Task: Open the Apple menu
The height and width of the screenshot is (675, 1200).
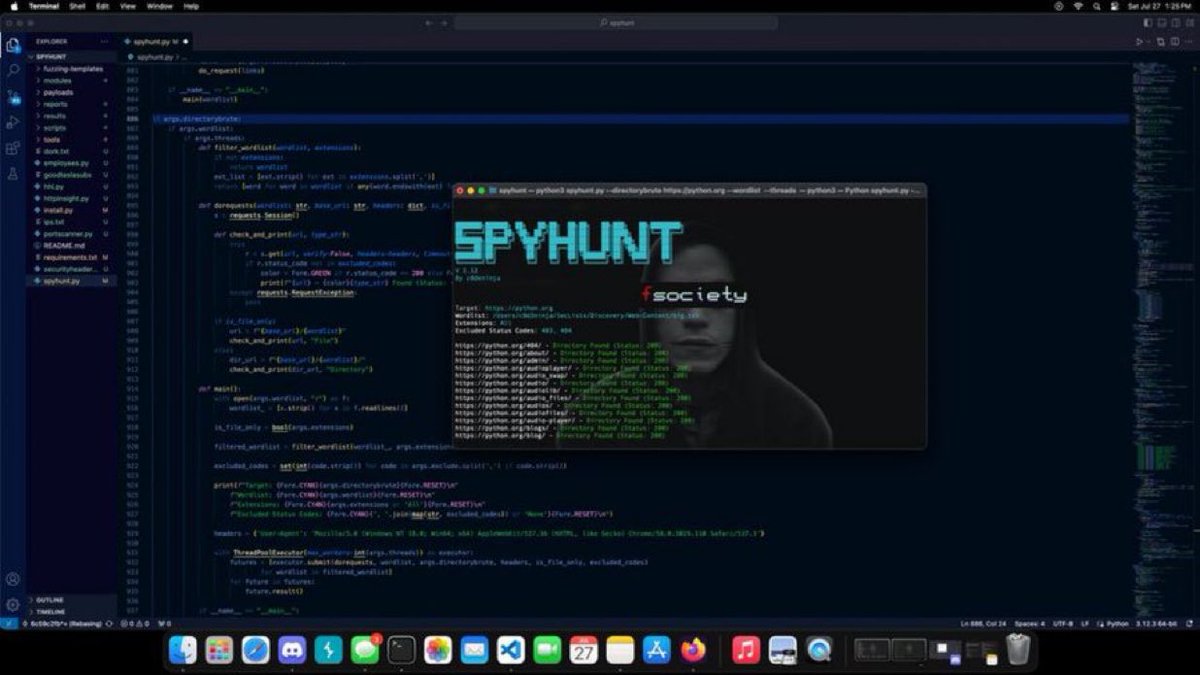Action: pyautogui.click(x=14, y=6)
